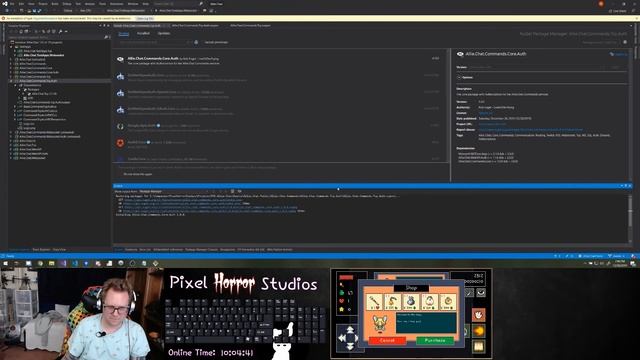Click Purchase in the game Shop dialog

(435, 340)
